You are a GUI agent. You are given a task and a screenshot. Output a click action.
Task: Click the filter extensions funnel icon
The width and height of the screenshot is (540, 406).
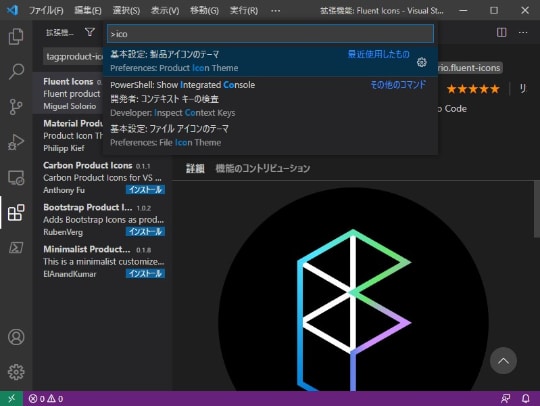pyautogui.click(x=90, y=32)
